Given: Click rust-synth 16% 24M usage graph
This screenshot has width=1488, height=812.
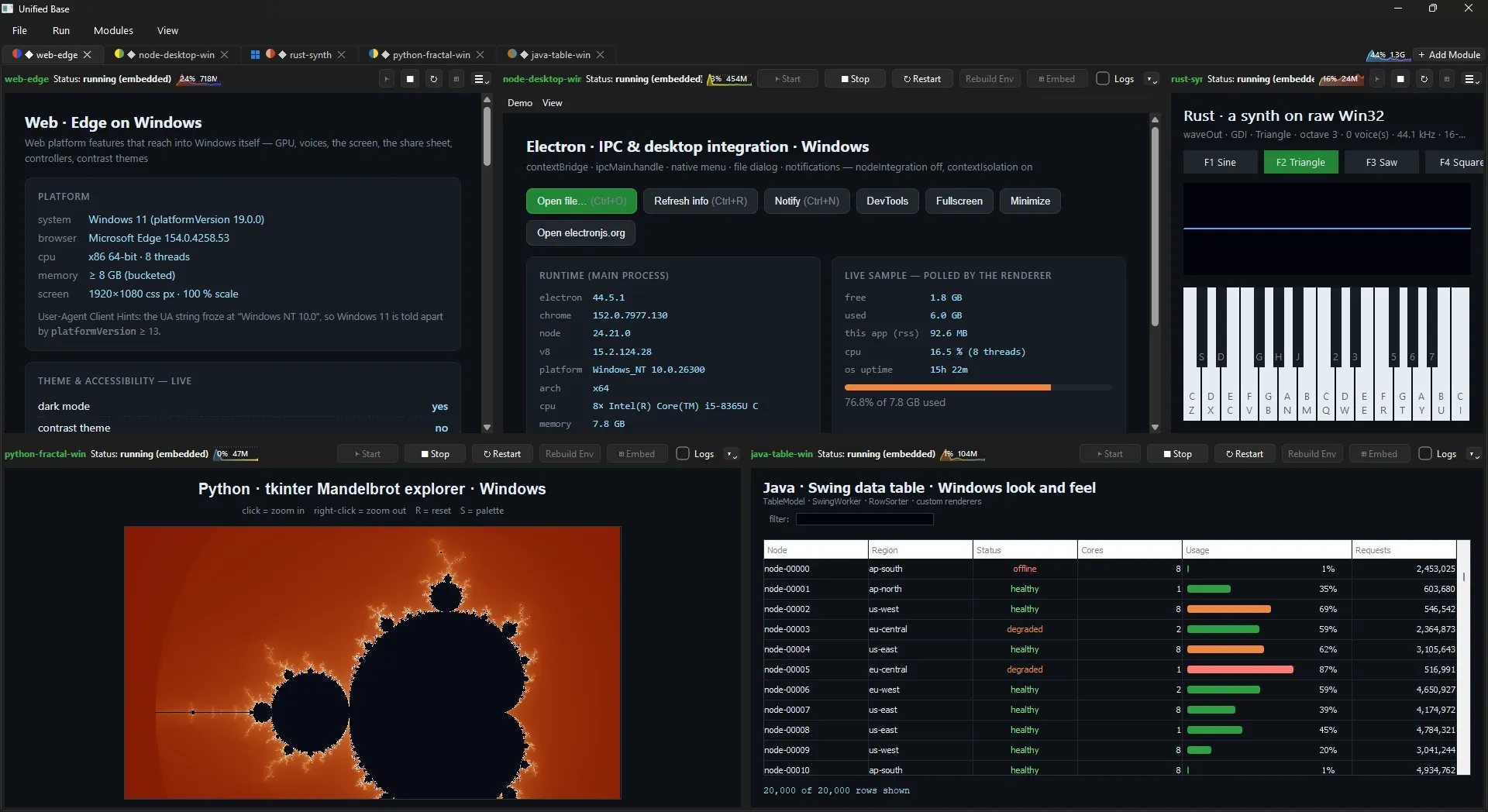Looking at the screenshot, I should (1341, 79).
